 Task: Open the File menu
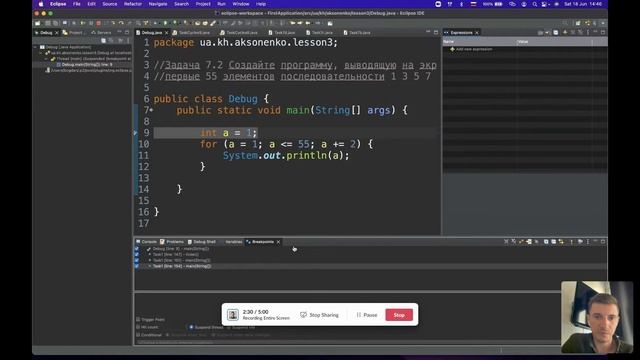76,4
